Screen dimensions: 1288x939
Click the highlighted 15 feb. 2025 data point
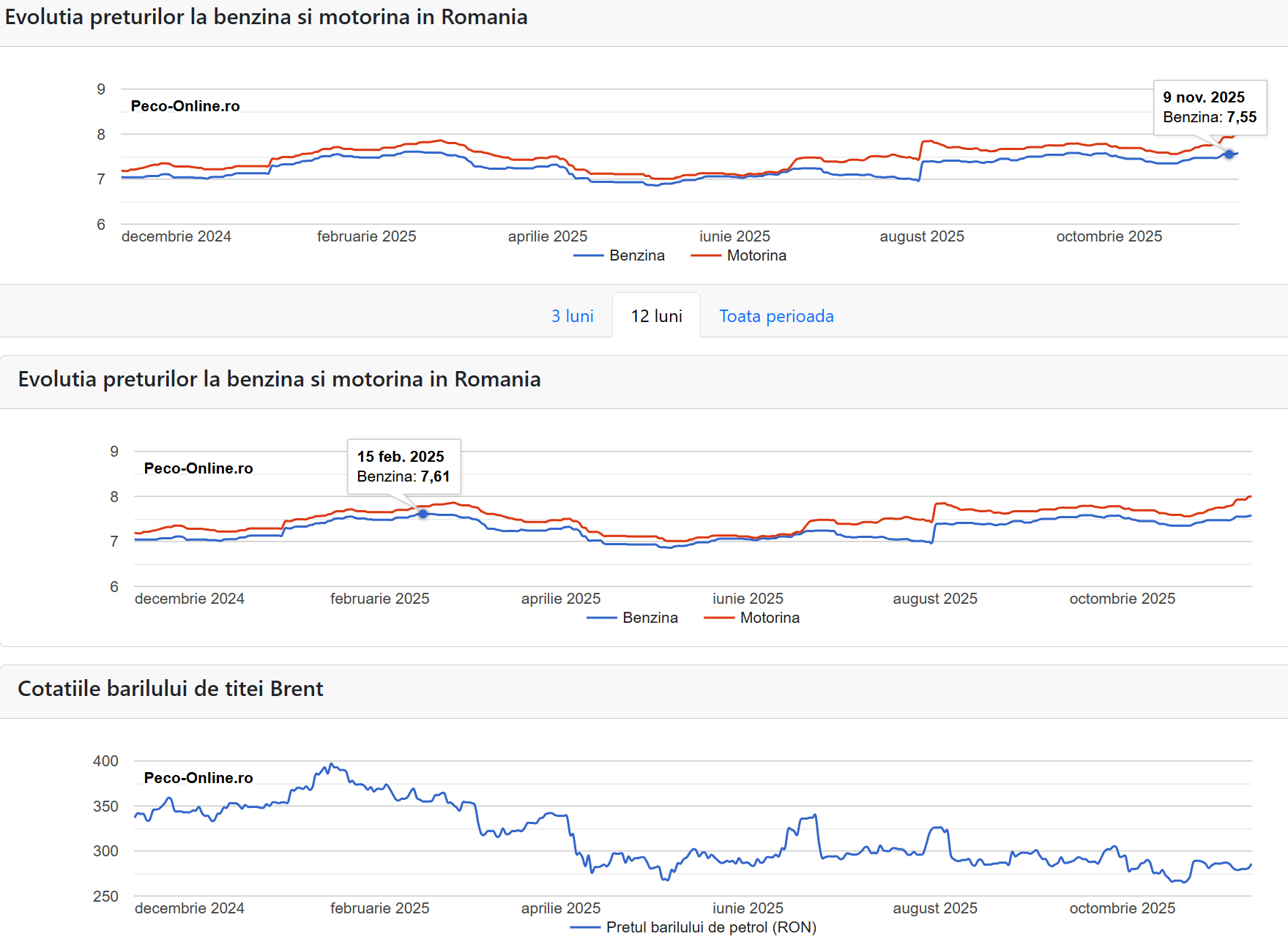(423, 514)
